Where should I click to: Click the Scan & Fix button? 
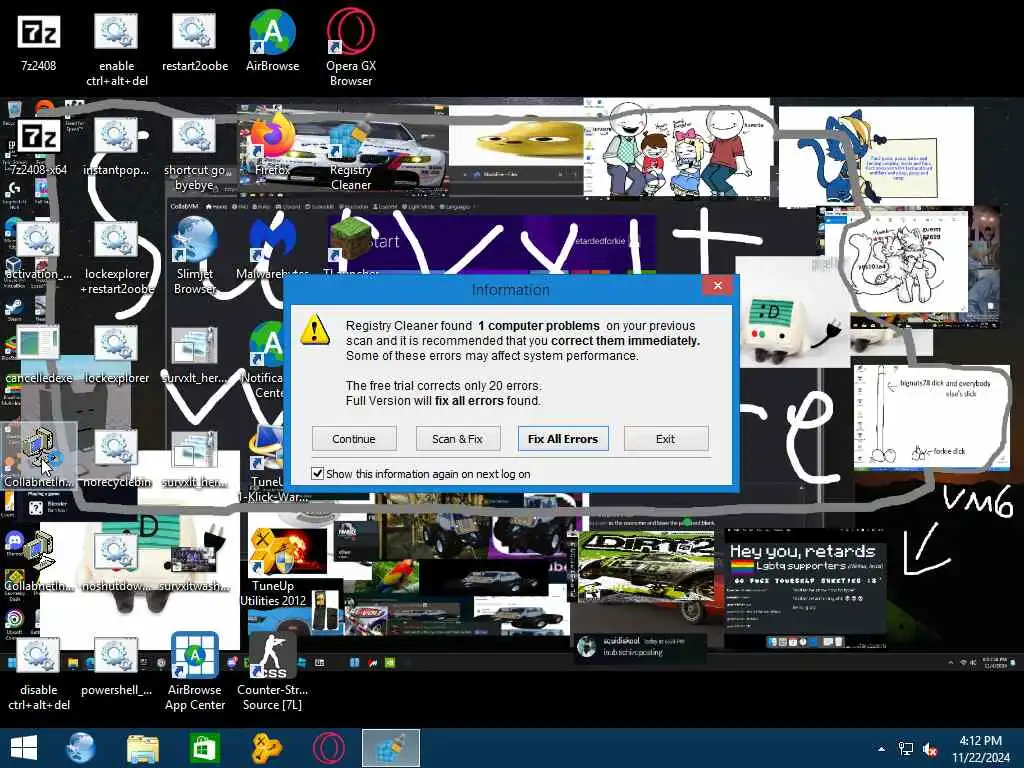(x=458, y=439)
